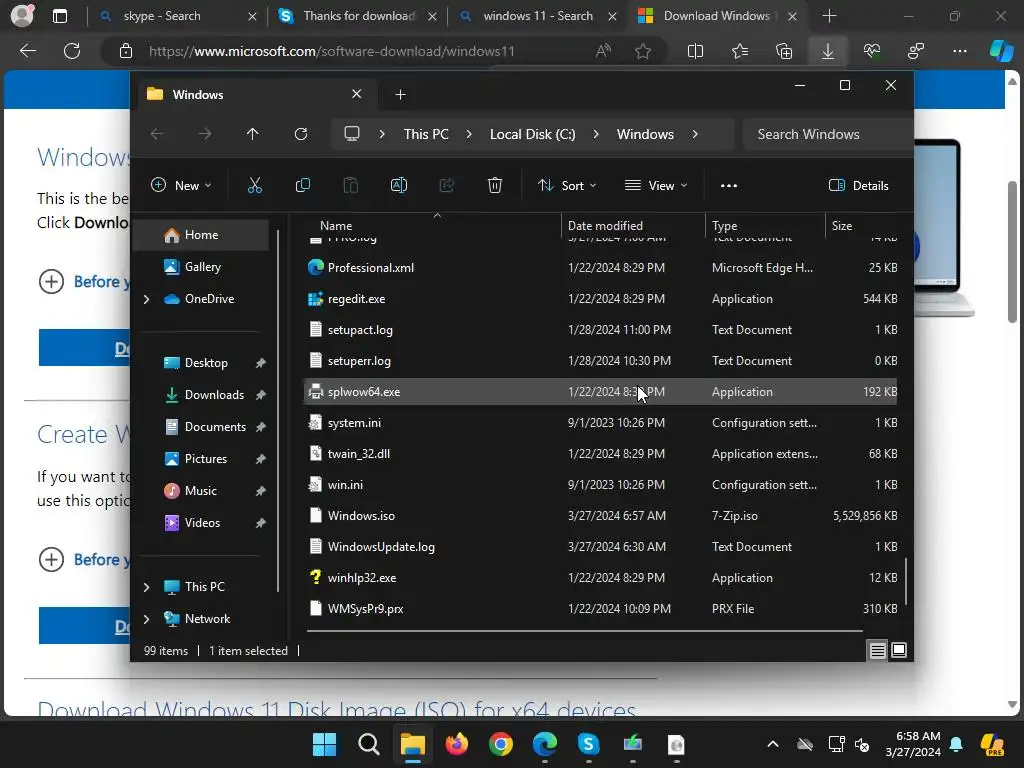
Task: Expand chevron after Windows in address bar
Action: pyautogui.click(x=695, y=134)
